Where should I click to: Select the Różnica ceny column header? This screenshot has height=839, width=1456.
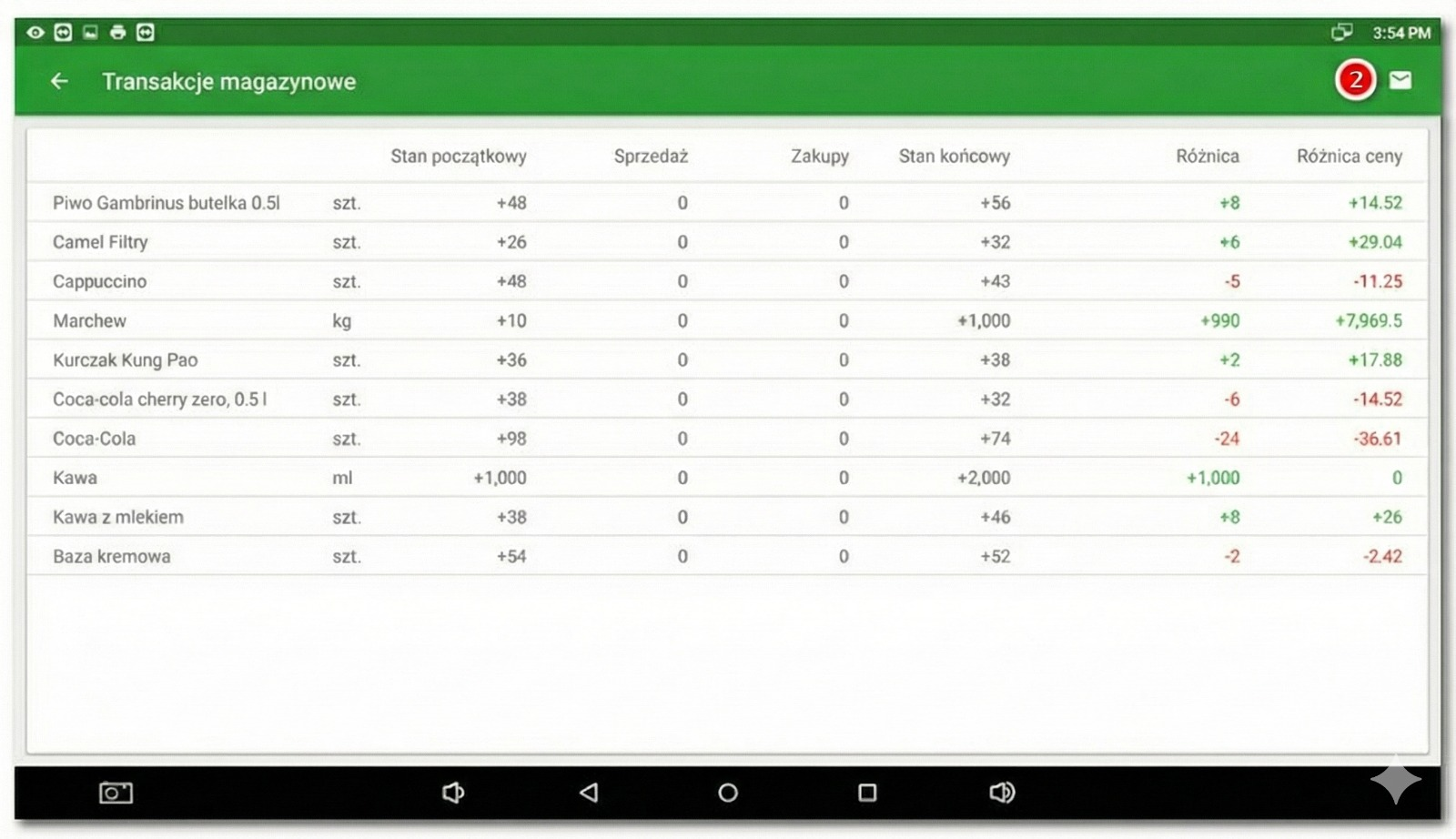tap(1349, 157)
